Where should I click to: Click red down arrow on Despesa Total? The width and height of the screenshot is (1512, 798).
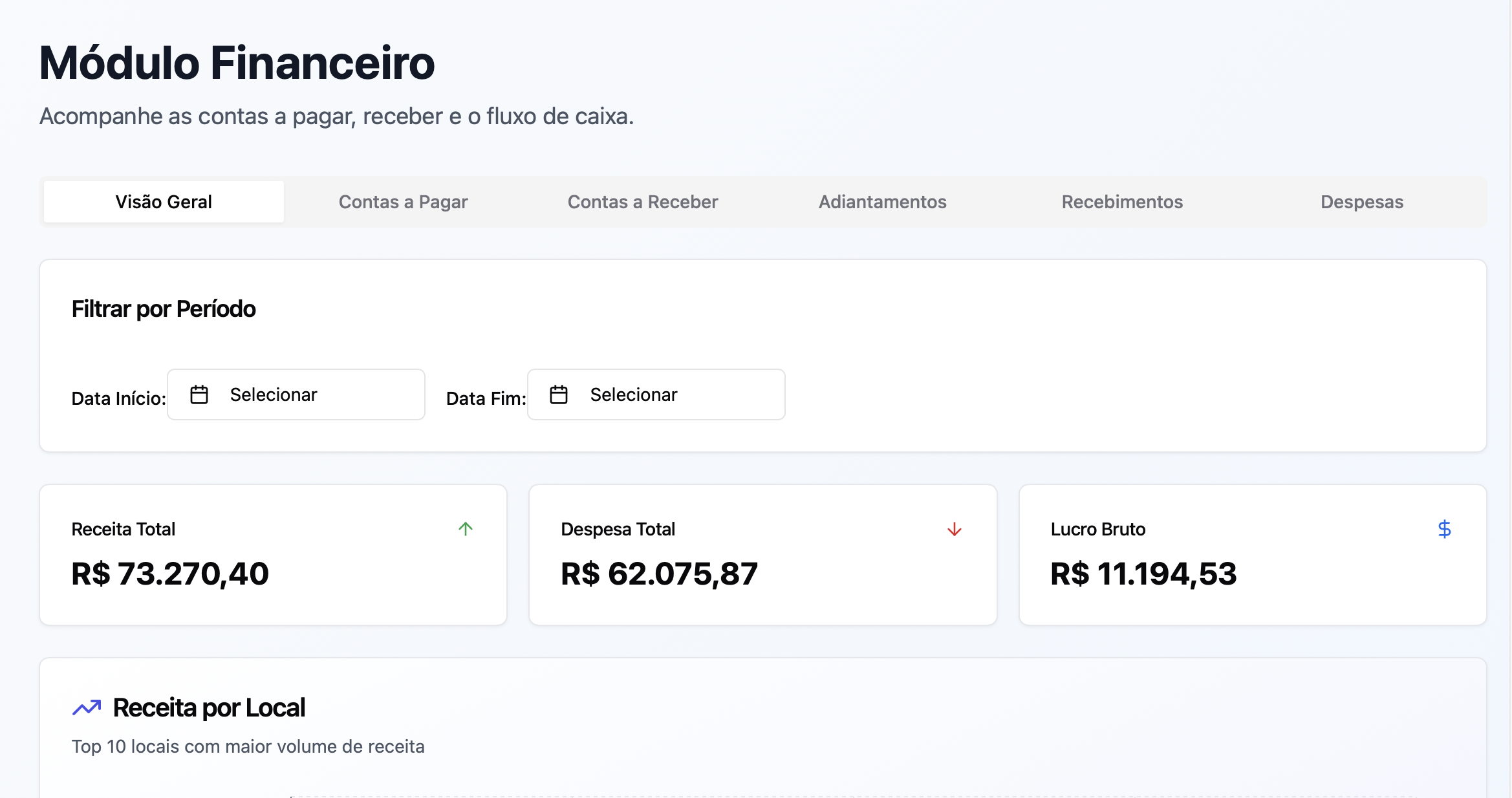tap(955, 530)
